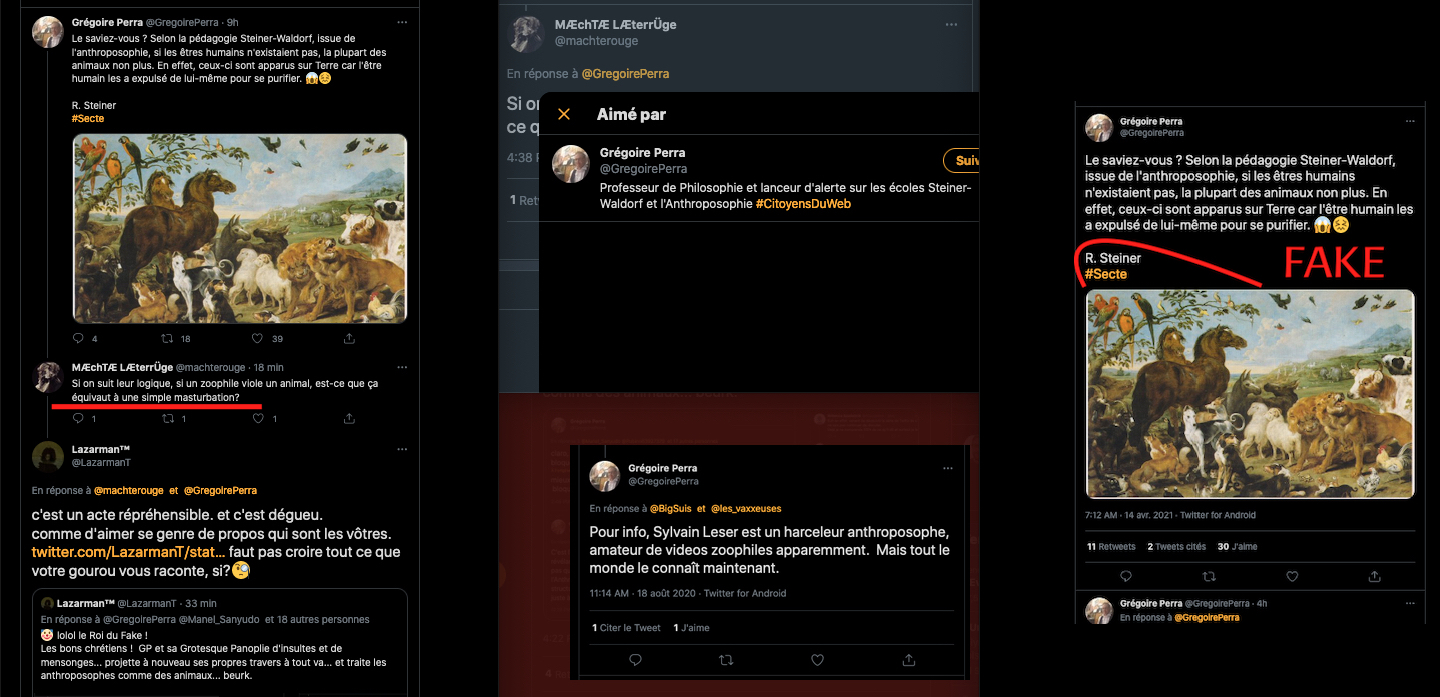Close the 'Aimé par' dialog with X
This screenshot has width=1440, height=697.
pos(564,114)
